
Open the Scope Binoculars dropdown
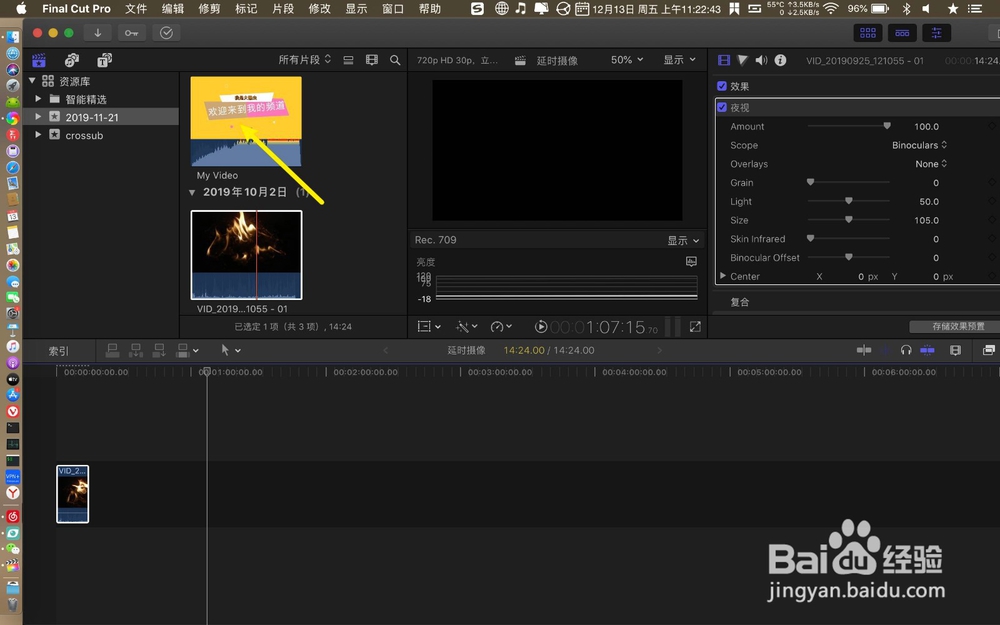point(919,145)
